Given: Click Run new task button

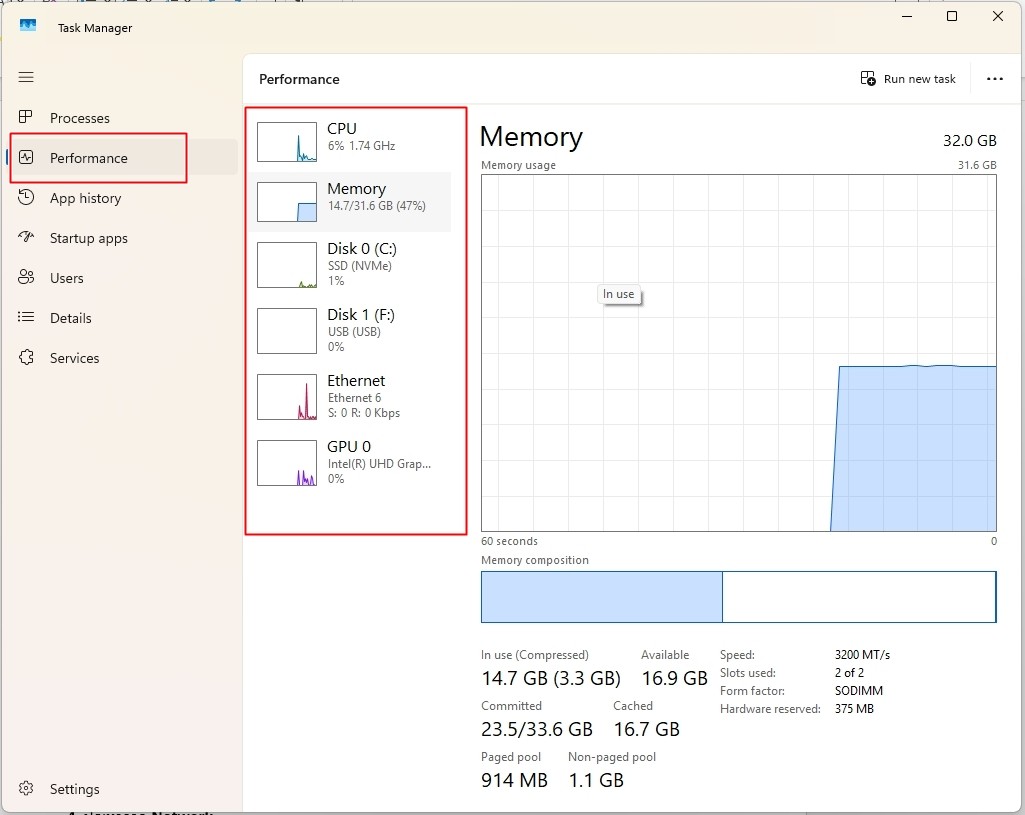Looking at the screenshot, I should click(909, 79).
